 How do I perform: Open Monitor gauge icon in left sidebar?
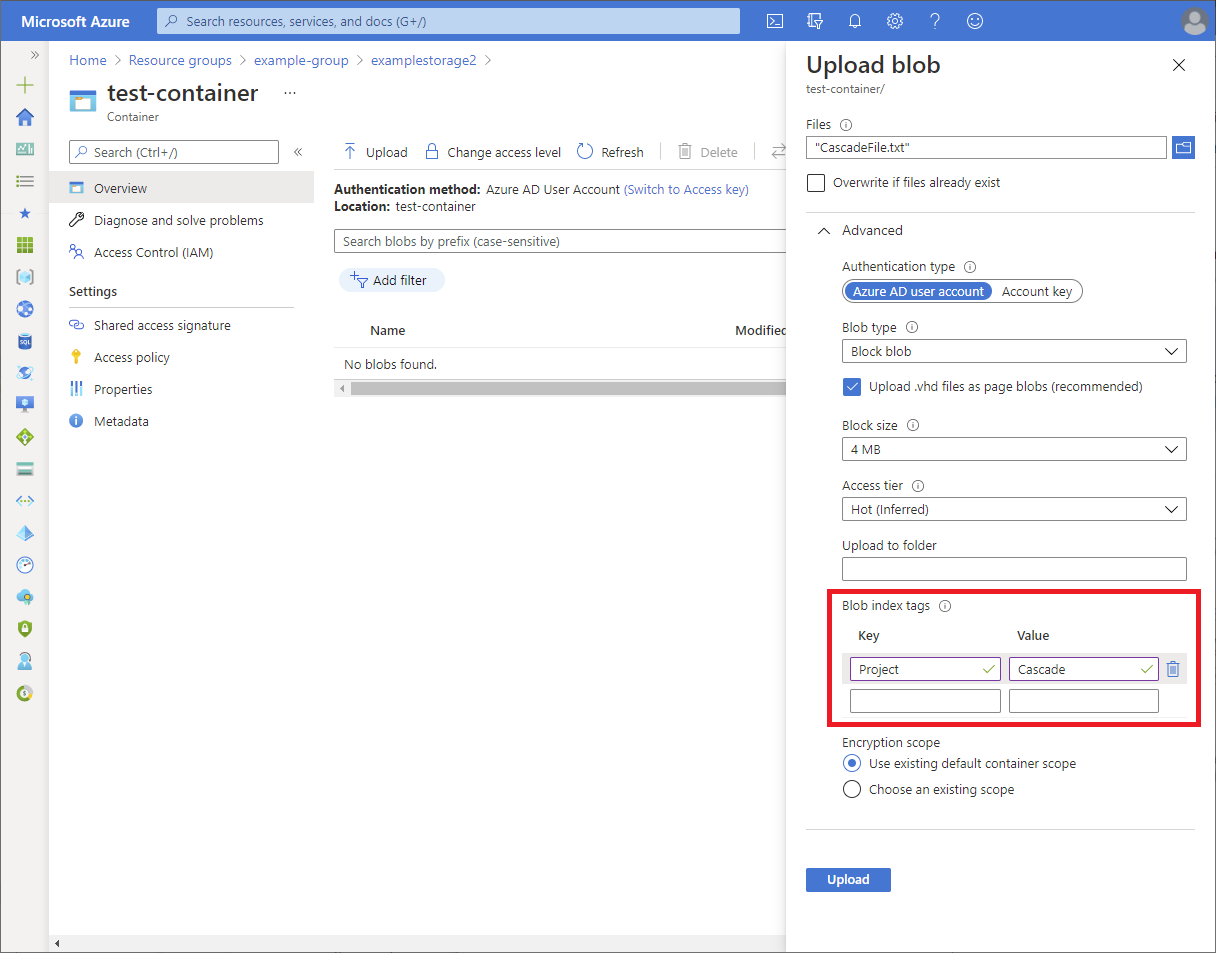pyautogui.click(x=25, y=565)
